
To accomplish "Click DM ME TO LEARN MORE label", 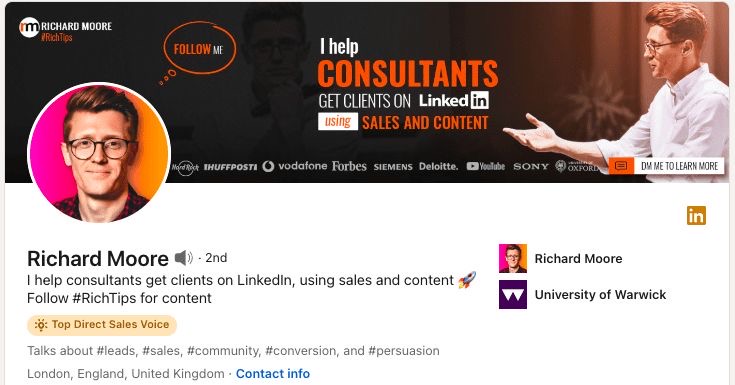I will point(679,166).
